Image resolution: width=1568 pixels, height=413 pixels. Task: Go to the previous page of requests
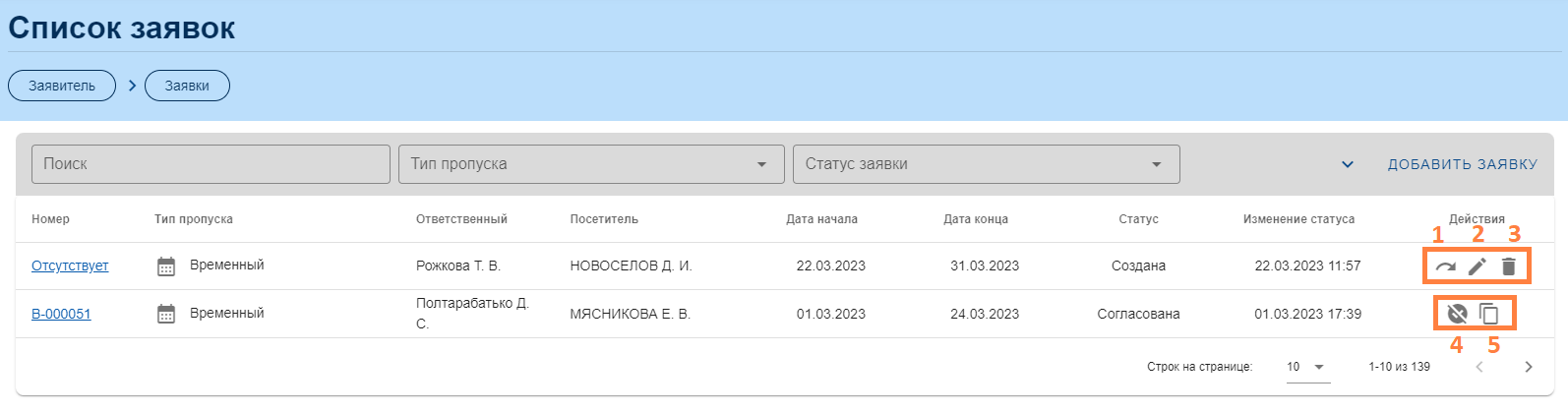(x=1478, y=367)
